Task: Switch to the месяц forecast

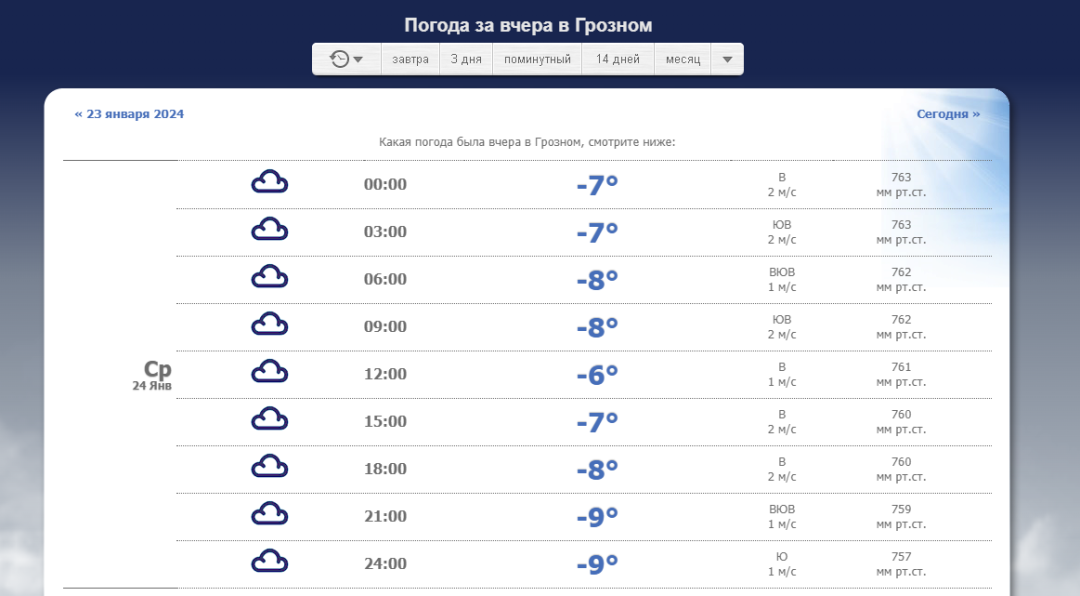Action: click(x=683, y=59)
